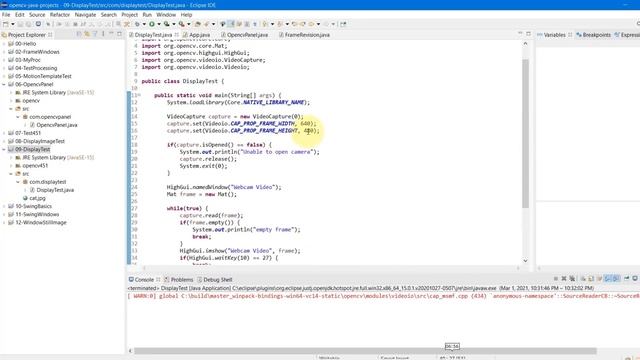Click the editor vertical scrollbar thumb
640x360 pixels.
click(526, 133)
